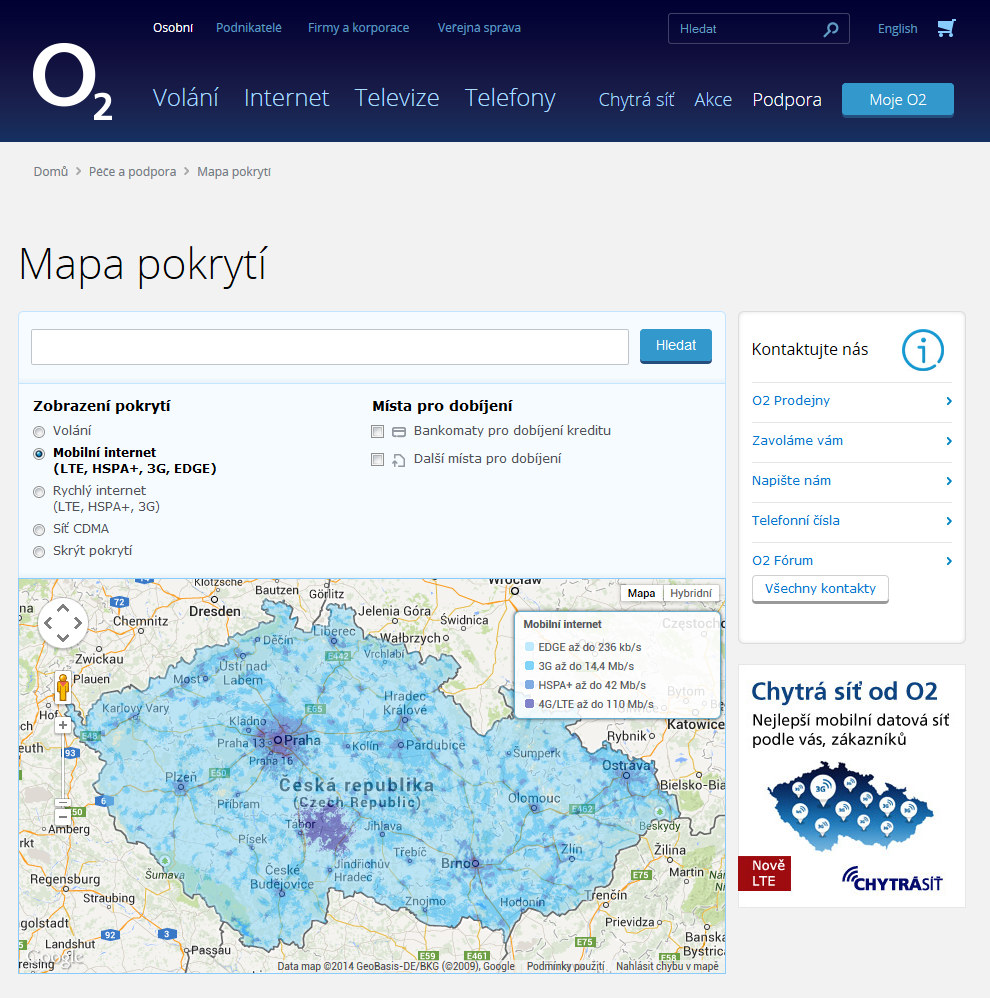Switch to the Podnikatelé segment
Image resolution: width=990 pixels, height=998 pixels.
248,28
